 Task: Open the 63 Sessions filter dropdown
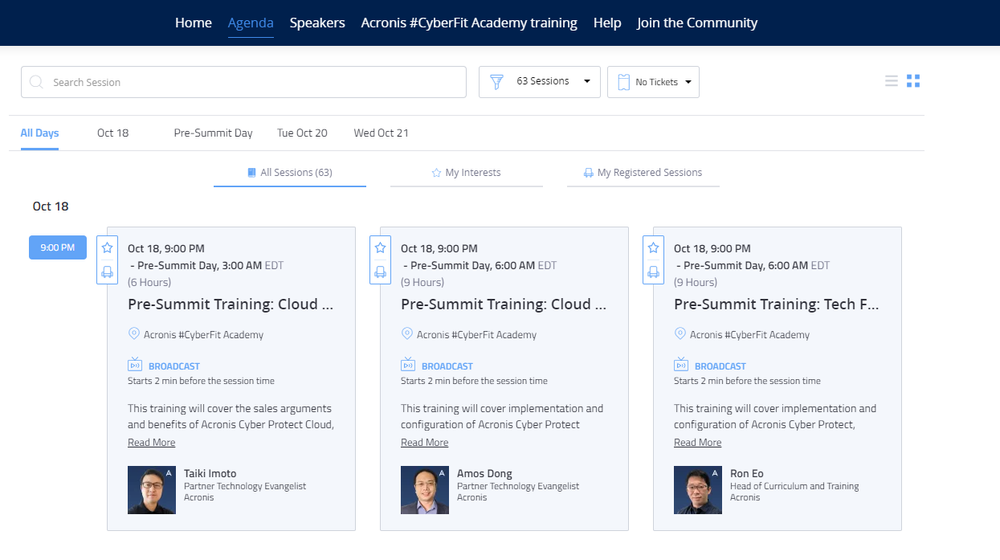(540, 82)
